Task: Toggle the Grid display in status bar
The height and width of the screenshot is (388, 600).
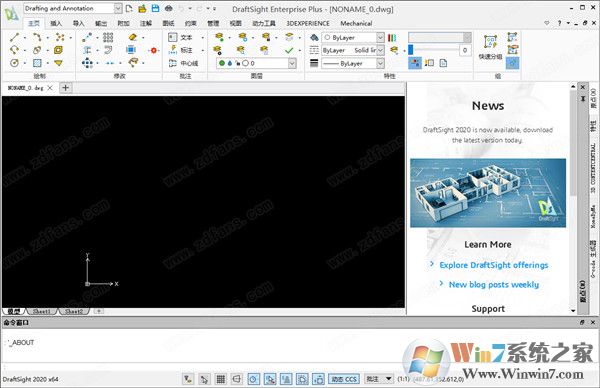Action: (221, 379)
